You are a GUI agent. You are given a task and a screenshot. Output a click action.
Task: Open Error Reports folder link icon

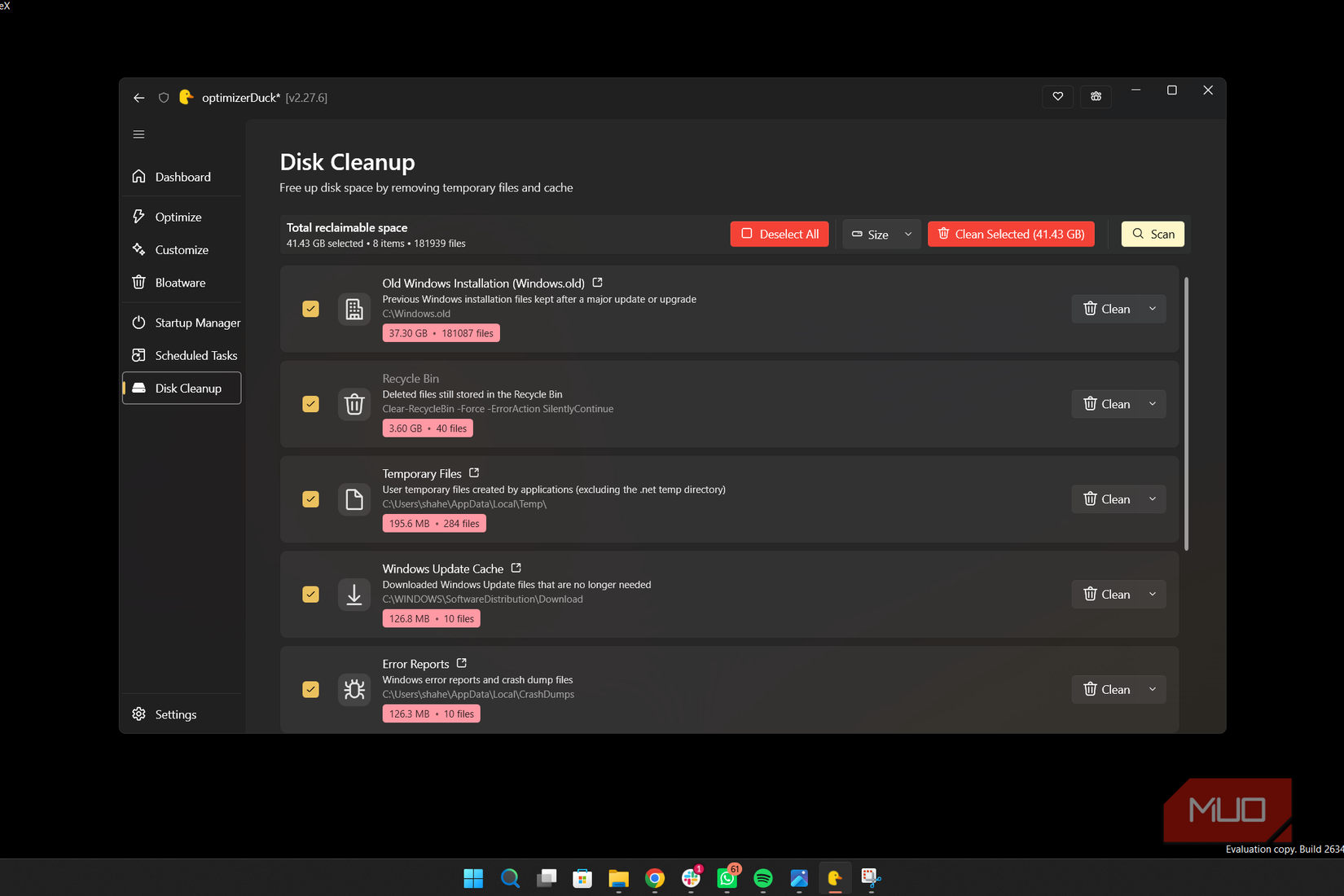[x=462, y=663]
